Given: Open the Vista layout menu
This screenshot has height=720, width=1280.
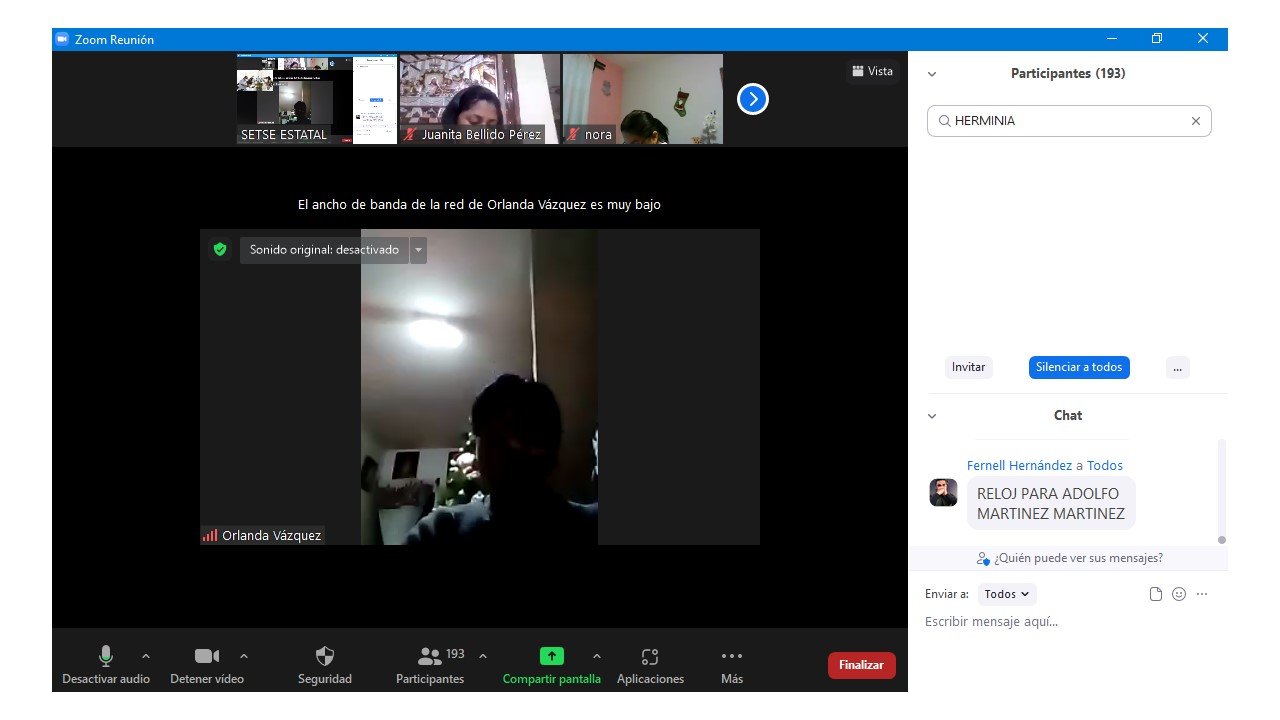Looking at the screenshot, I should click(x=872, y=71).
